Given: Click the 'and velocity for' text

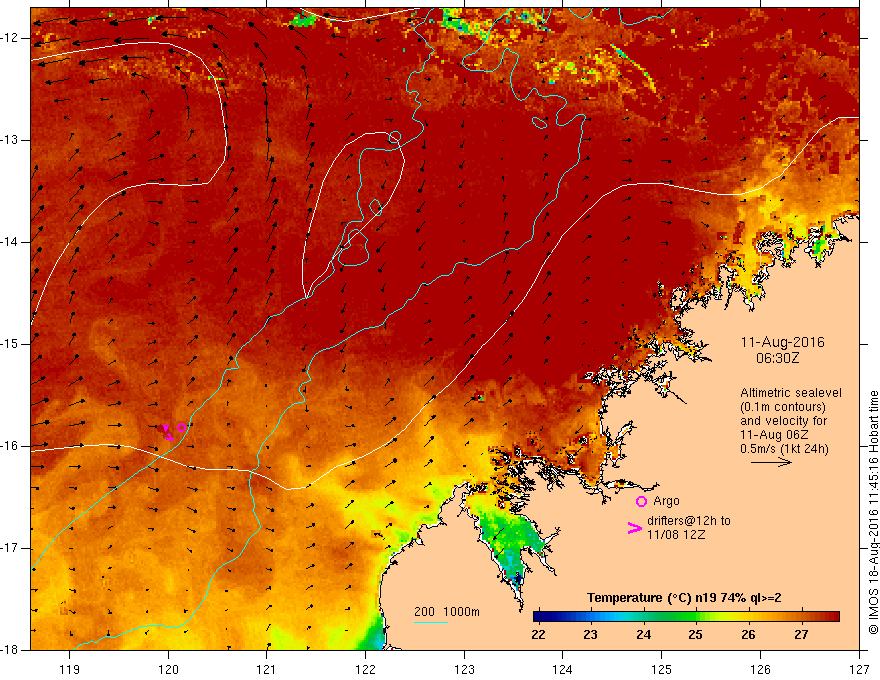Looking at the screenshot, I should pos(783,421).
